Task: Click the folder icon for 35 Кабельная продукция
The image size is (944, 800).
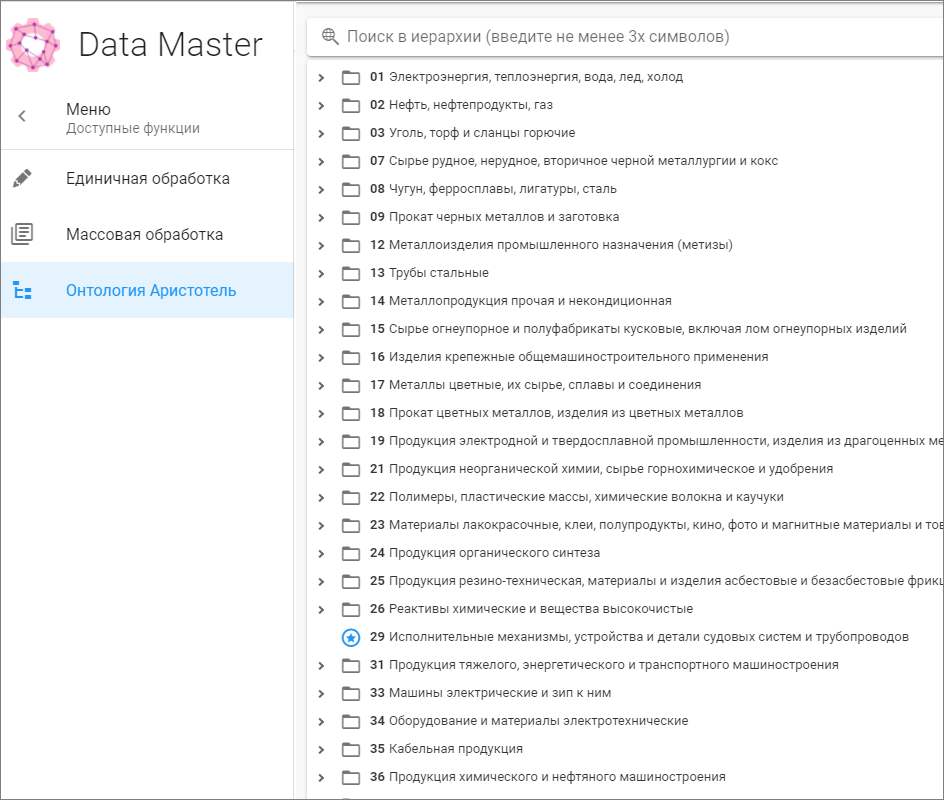Action: point(351,749)
